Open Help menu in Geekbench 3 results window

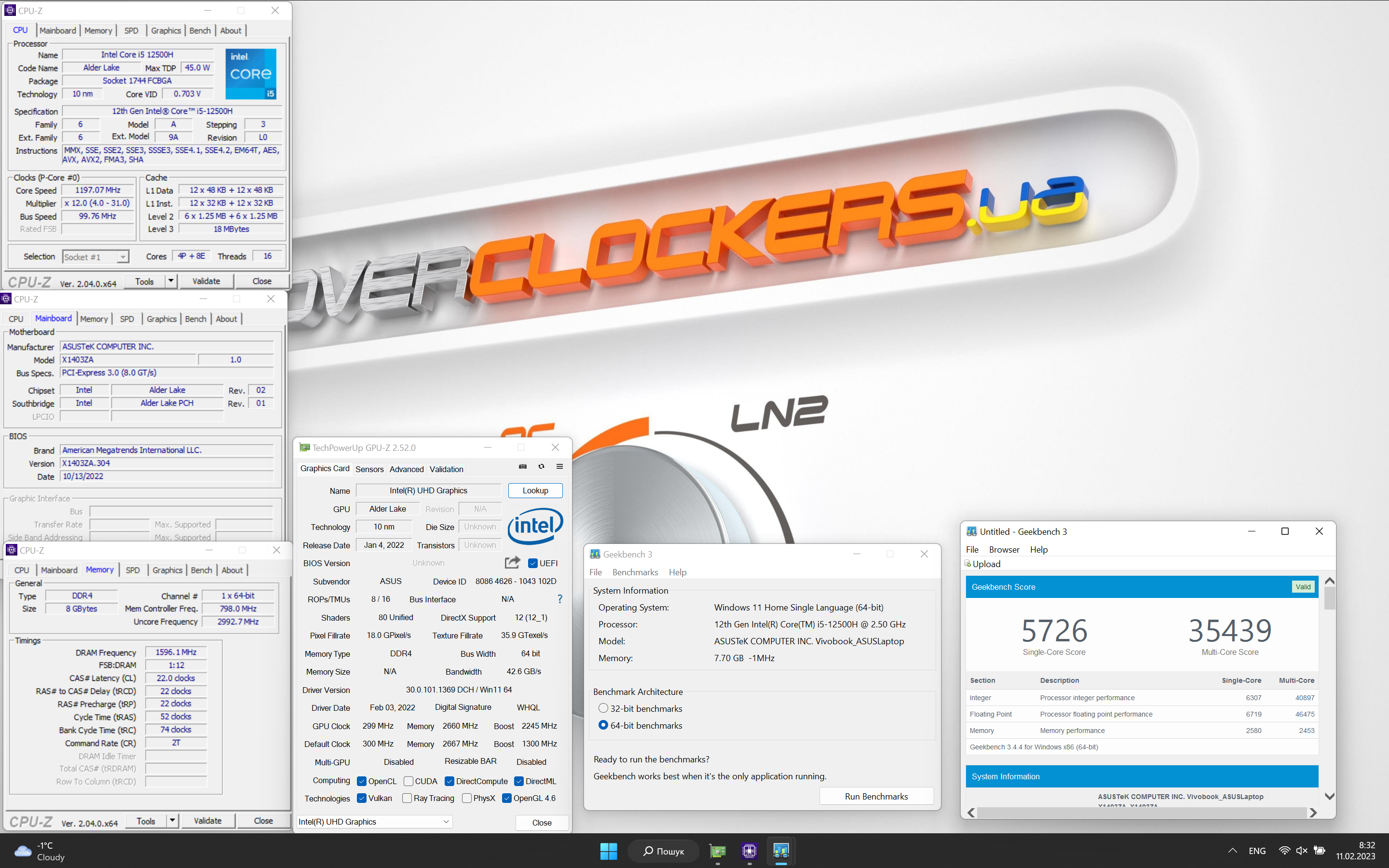[x=1039, y=549]
